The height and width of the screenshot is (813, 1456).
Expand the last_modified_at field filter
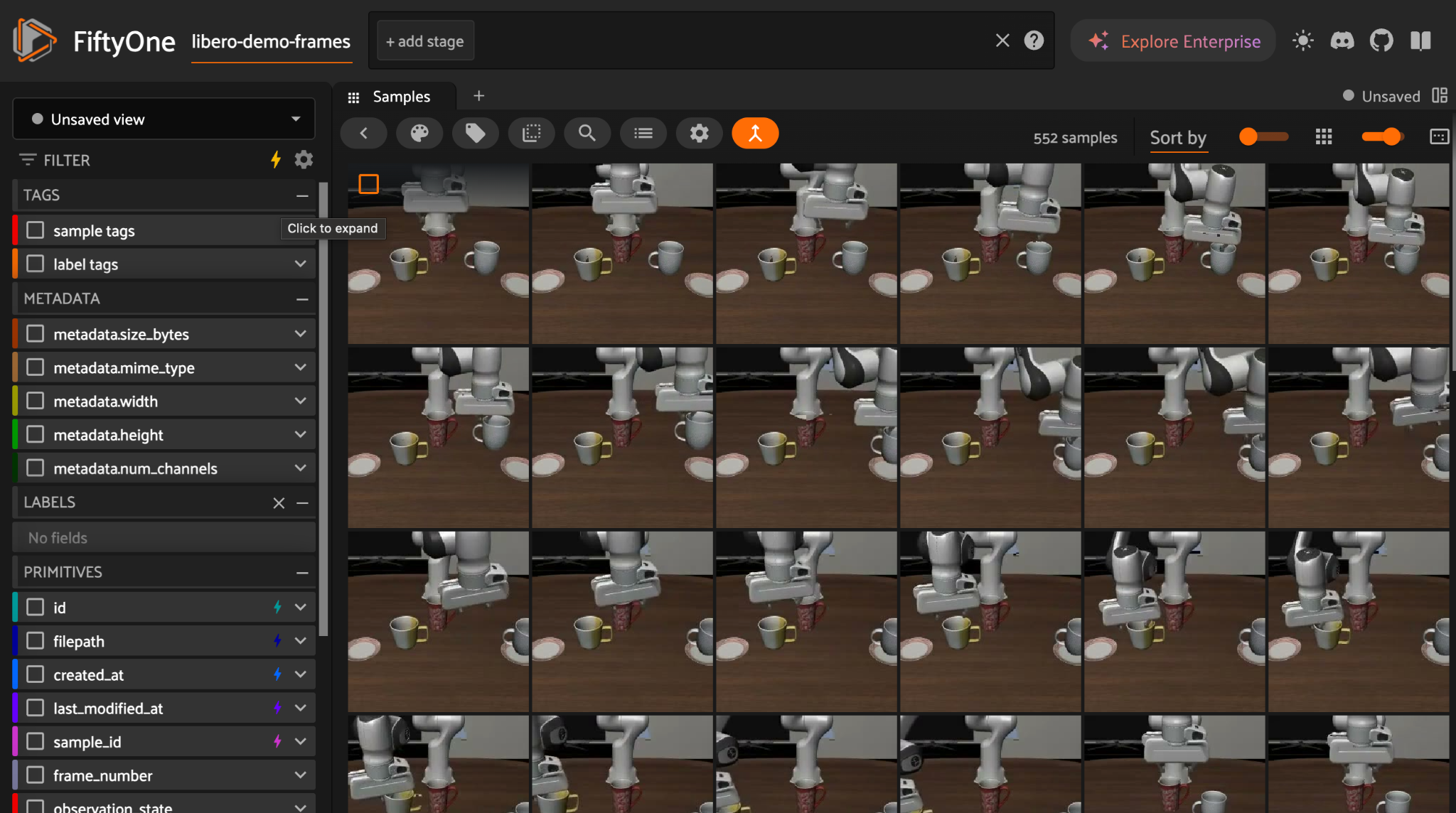coord(301,708)
